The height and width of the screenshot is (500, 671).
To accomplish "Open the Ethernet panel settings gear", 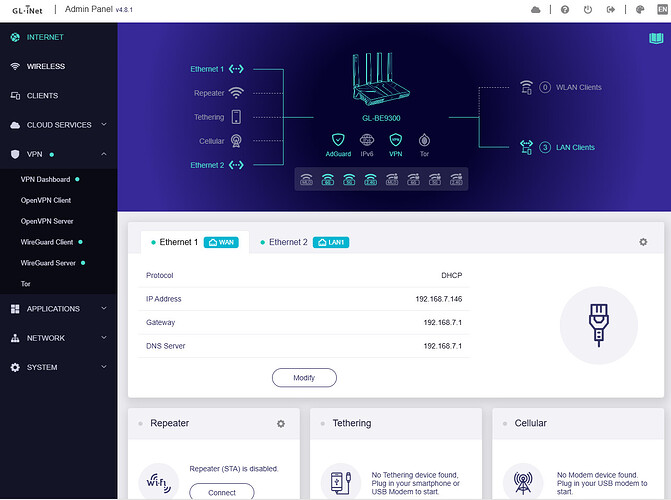I will coord(643,242).
